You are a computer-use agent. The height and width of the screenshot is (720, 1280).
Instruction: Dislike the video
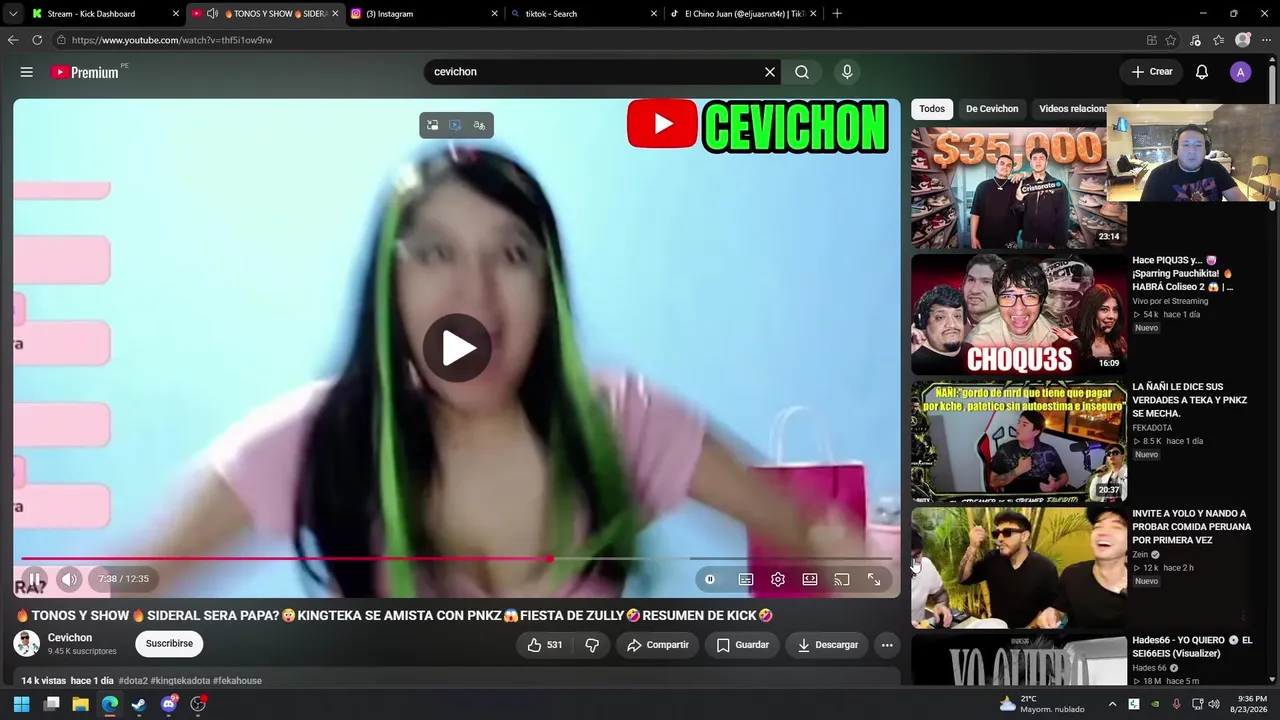(x=592, y=645)
